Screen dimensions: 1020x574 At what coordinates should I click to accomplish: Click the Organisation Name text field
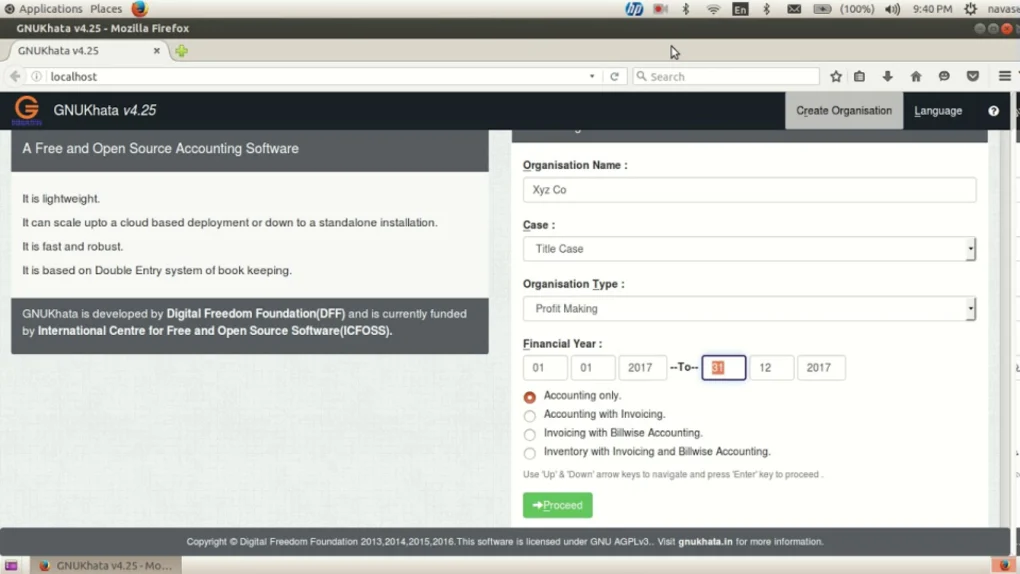pos(749,190)
